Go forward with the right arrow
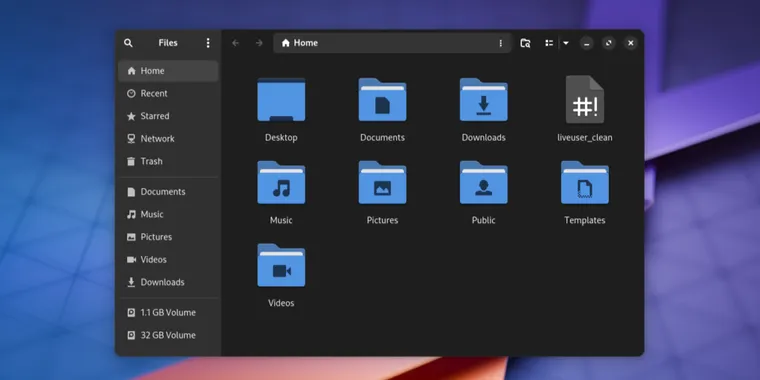This screenshot has height=380, width=760. 259,43
